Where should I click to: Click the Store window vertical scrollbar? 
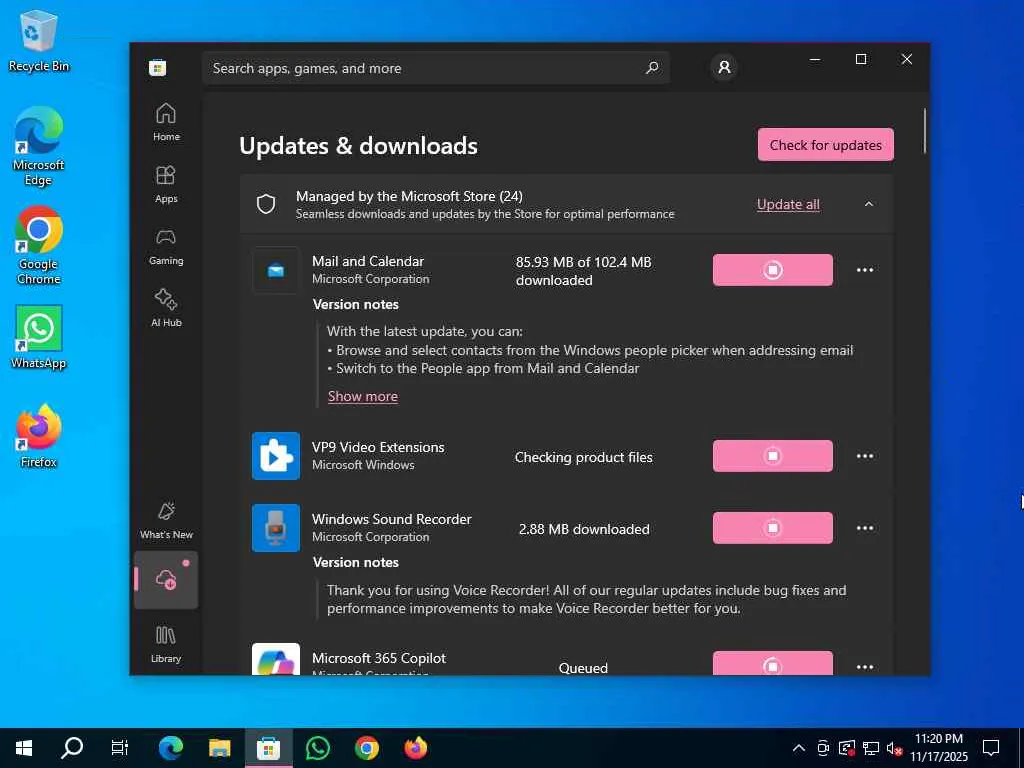[925, 131]
